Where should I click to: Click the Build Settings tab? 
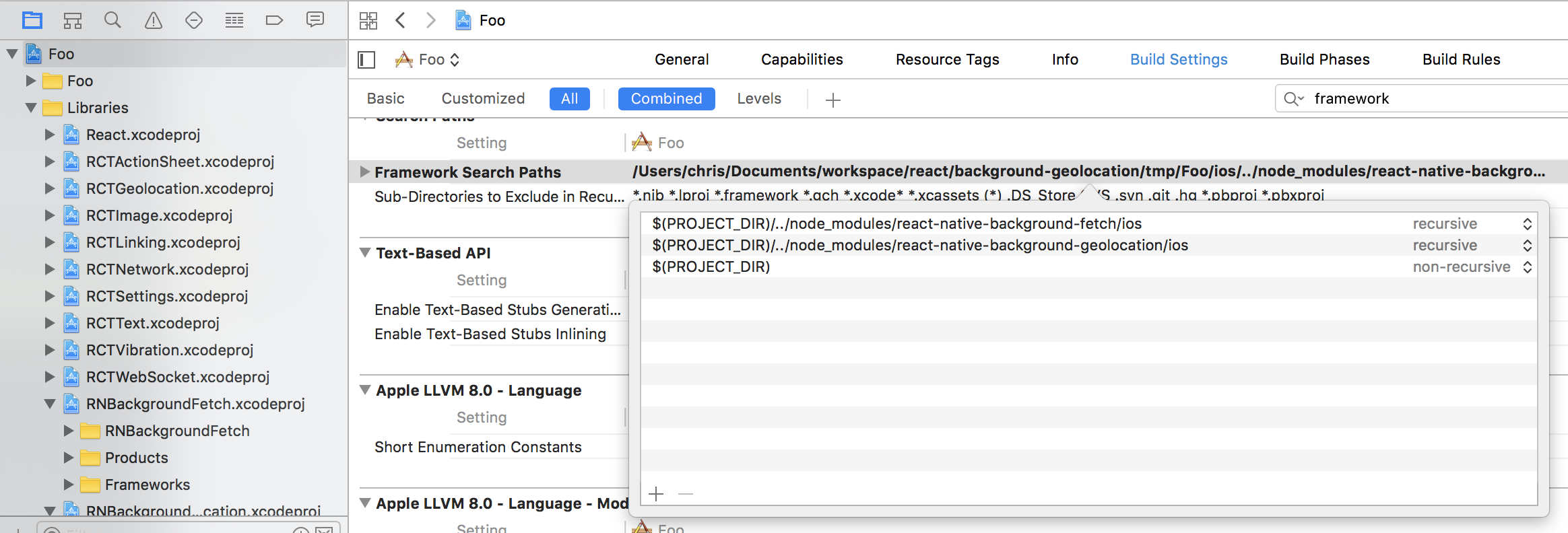[1179, 59]
